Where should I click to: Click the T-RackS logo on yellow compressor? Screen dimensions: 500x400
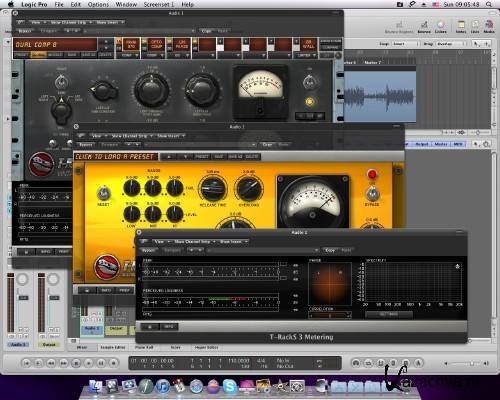pyautogui.click(x=107, y=267)
